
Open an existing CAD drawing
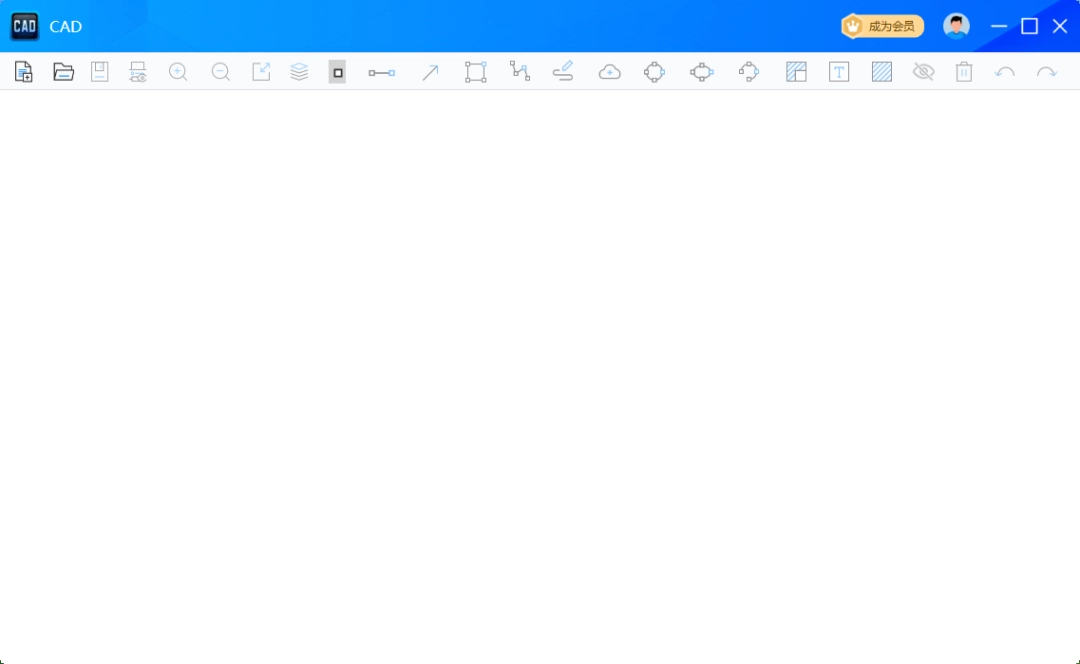tap(63, 71)
